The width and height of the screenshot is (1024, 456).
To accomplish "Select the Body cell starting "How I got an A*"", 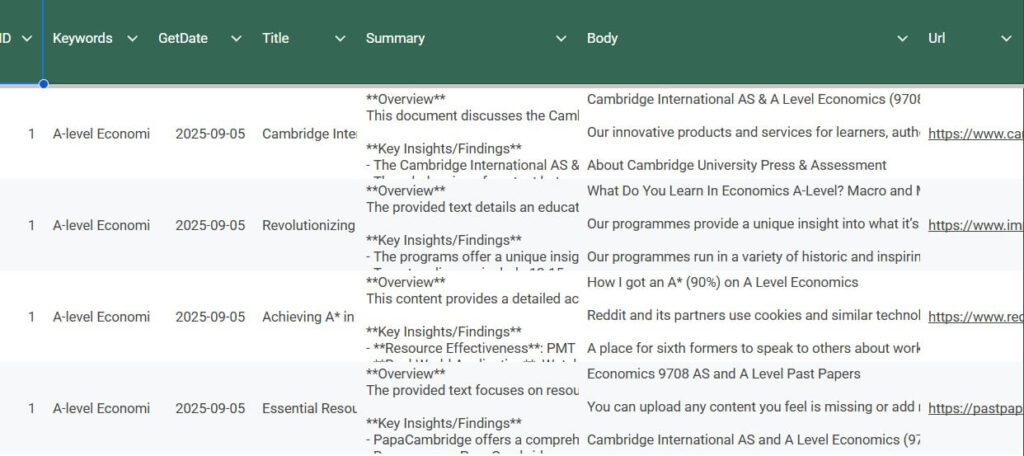I will 722,282.
